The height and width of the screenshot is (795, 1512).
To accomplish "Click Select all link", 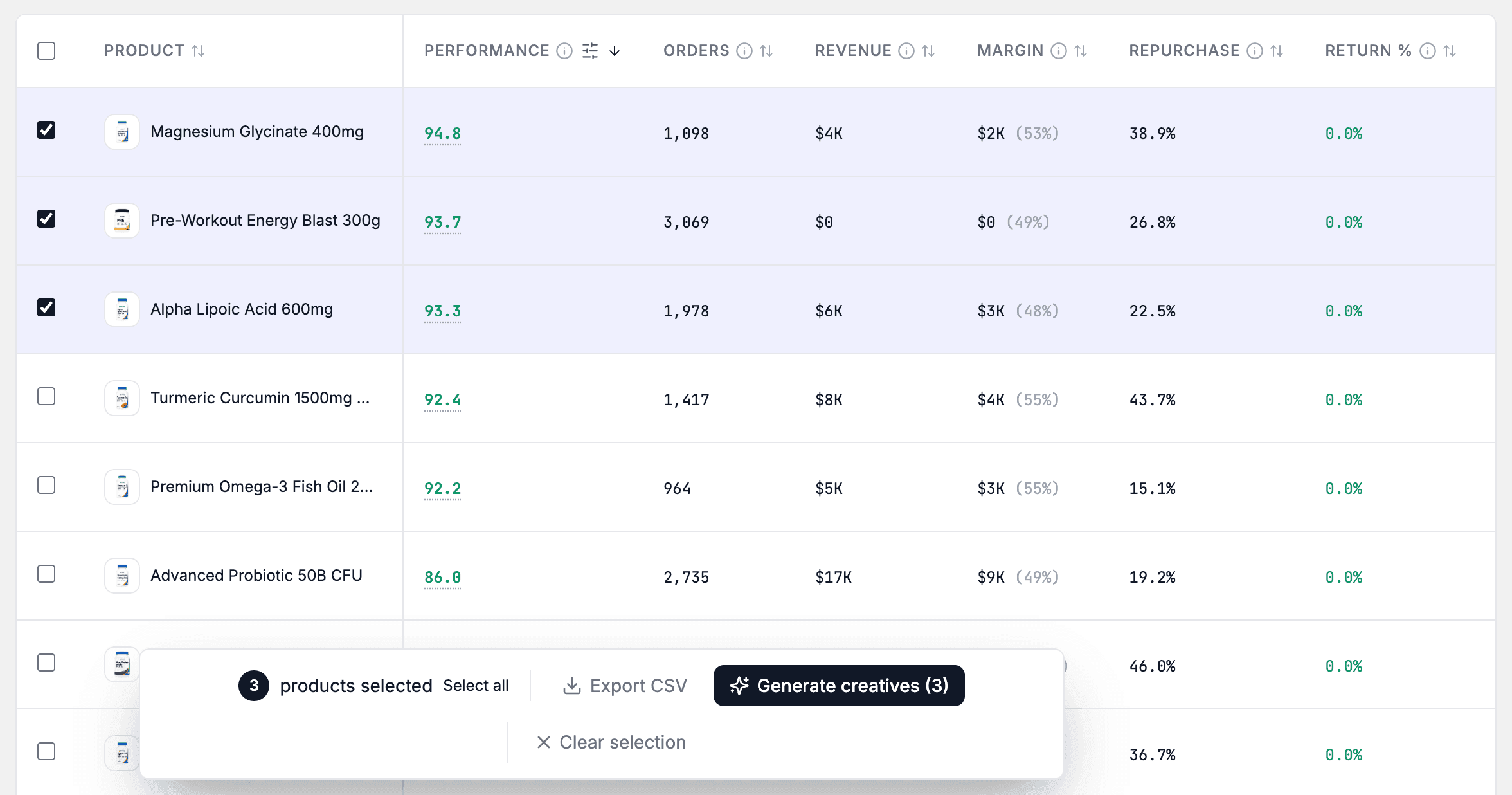I will [x=476, y=686].
